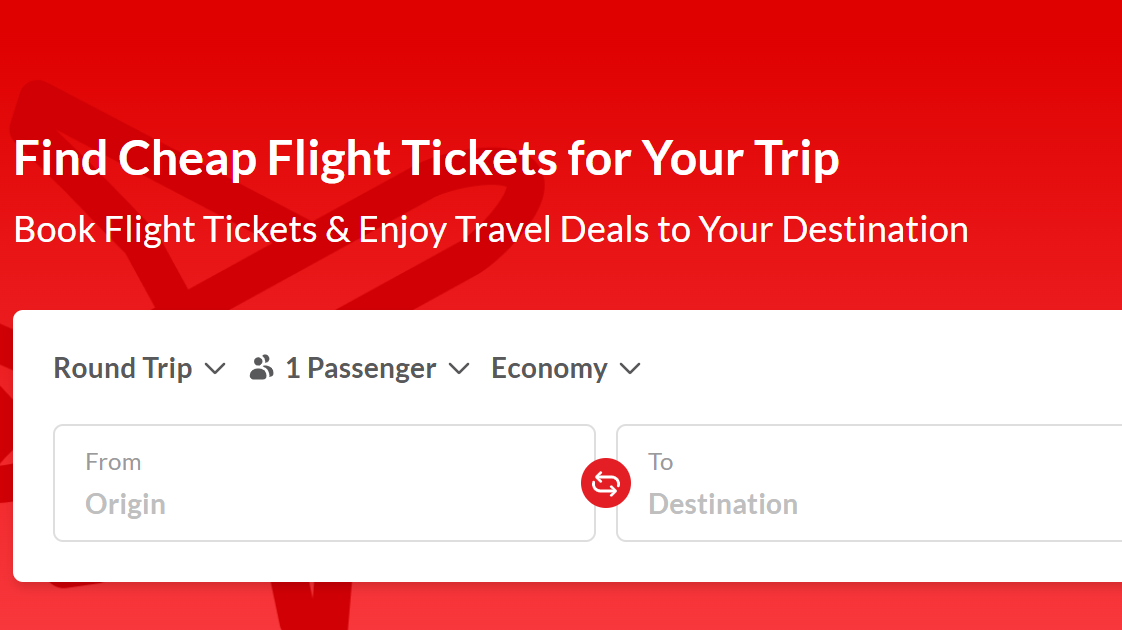Click "Your Trip" in the main heading
The height and width of the screenshot is (630, 1122).
click(x=740, y=159)
